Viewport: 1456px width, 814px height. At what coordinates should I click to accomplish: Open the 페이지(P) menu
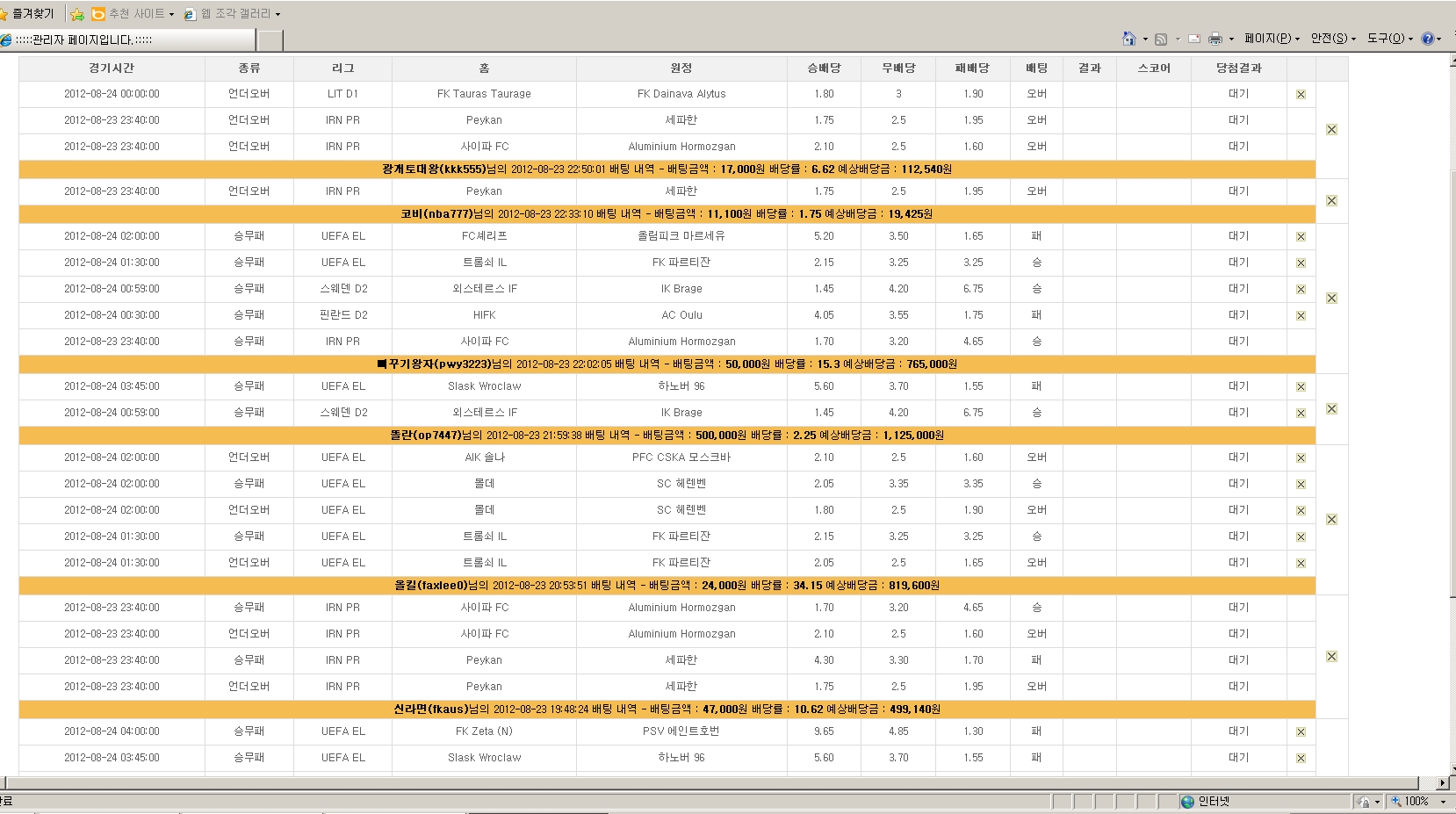click(x=1272, y=39)
